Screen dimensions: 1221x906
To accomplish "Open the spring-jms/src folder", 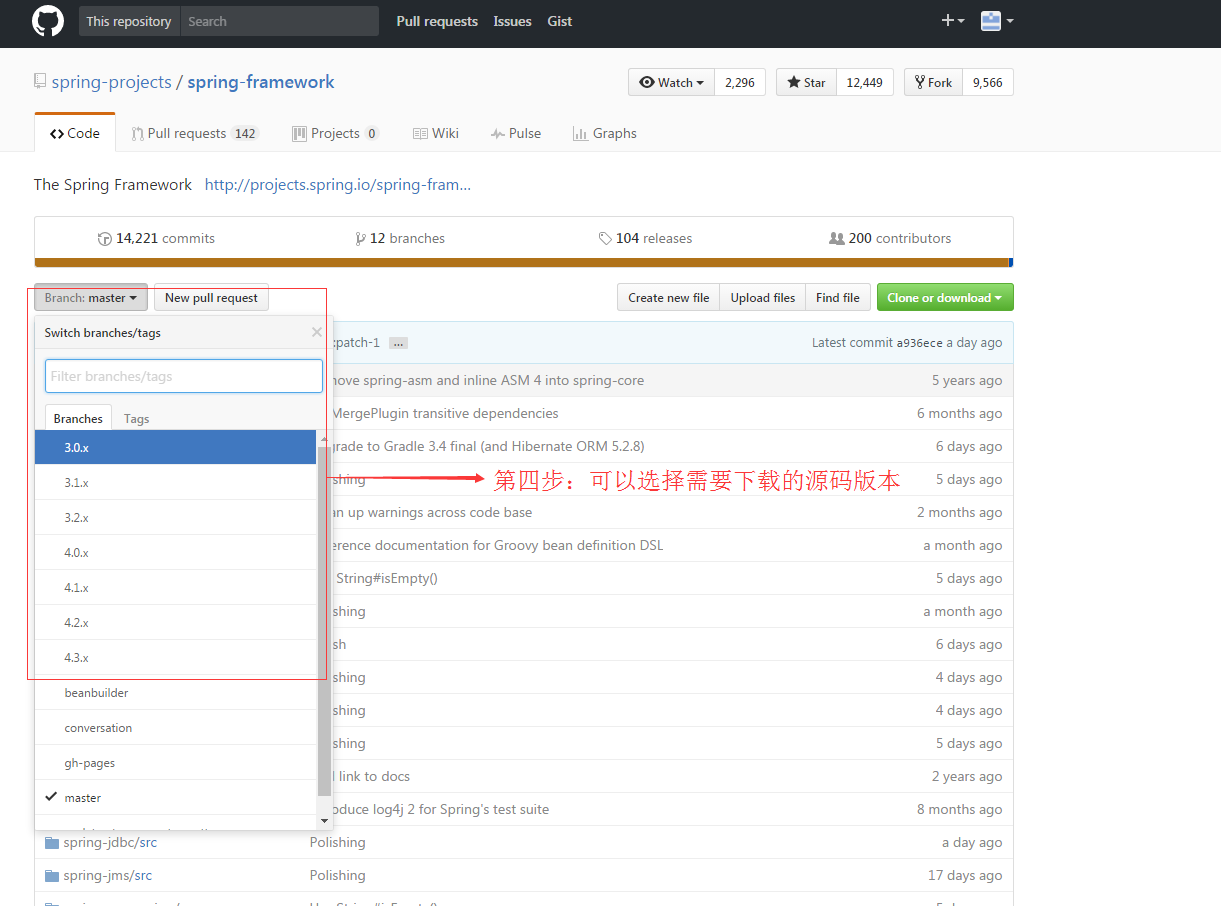I will click(108, 875).
